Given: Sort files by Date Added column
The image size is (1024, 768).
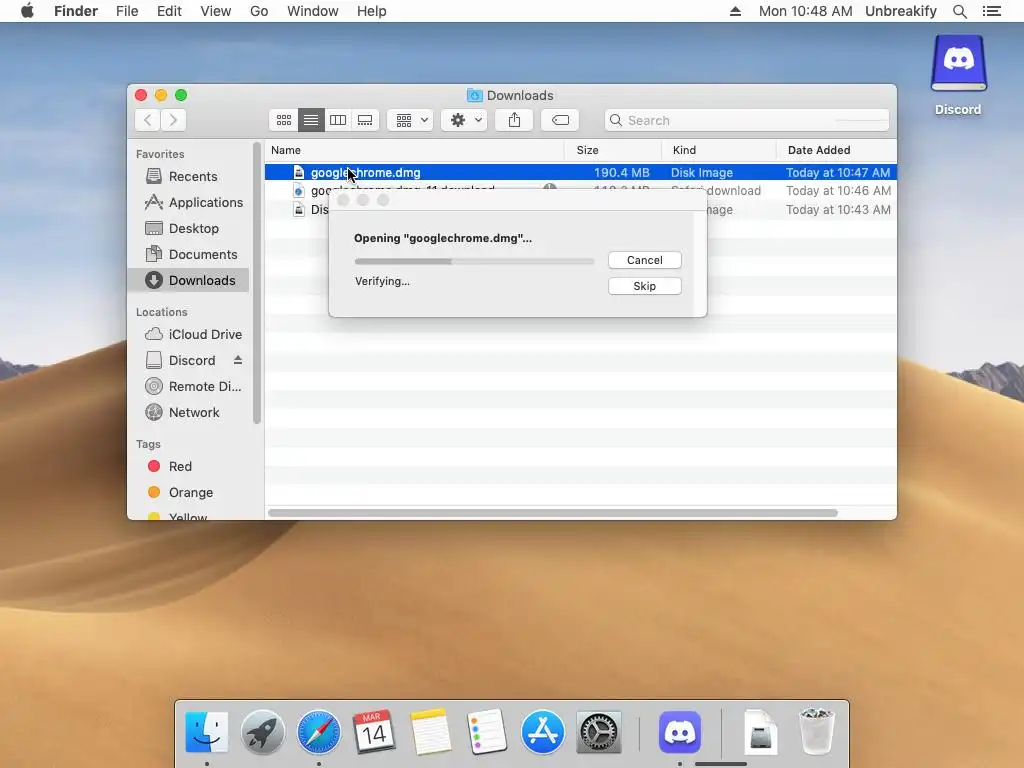Looking at the screenshot, I should [x=837, y=150].
